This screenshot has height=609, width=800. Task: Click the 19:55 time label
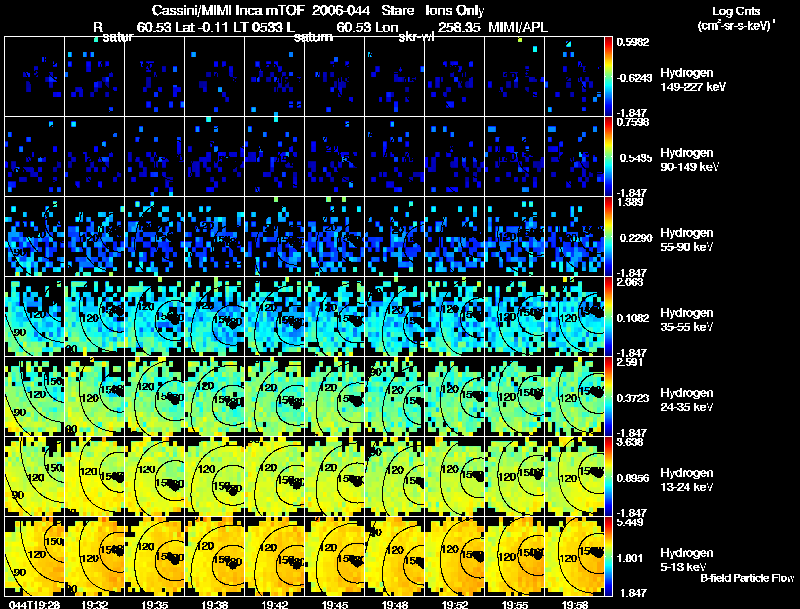pos(514,604)
